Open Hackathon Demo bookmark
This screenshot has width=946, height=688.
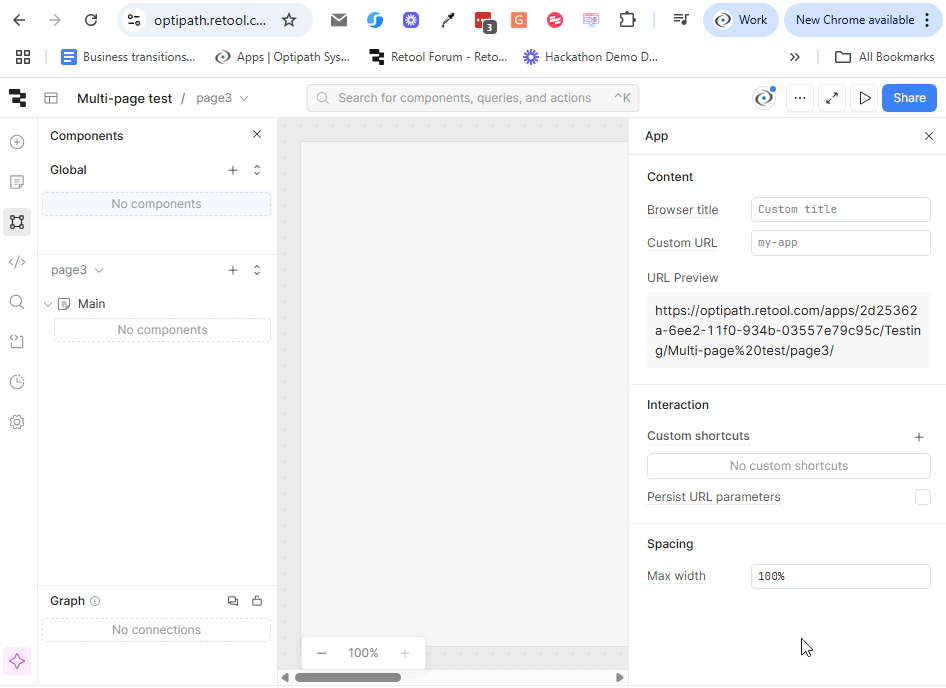[x=591, y=57]
